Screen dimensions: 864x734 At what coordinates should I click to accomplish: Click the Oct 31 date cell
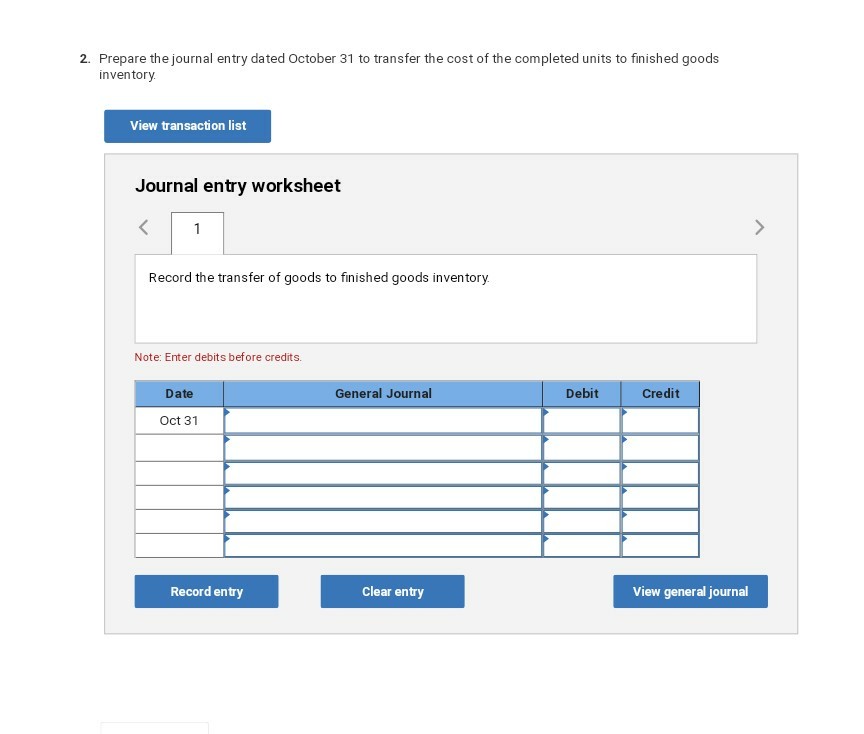click(x=178, y=421)
